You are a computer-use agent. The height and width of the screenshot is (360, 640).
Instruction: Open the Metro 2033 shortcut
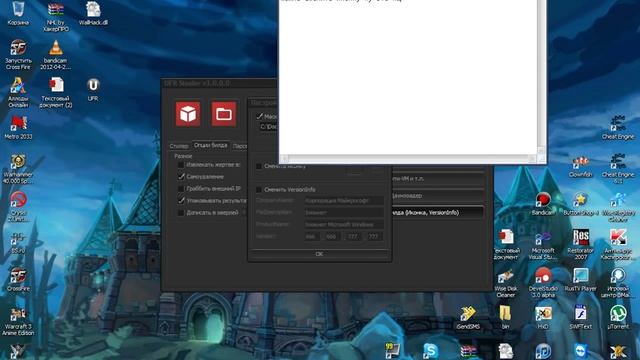point(18,127)
